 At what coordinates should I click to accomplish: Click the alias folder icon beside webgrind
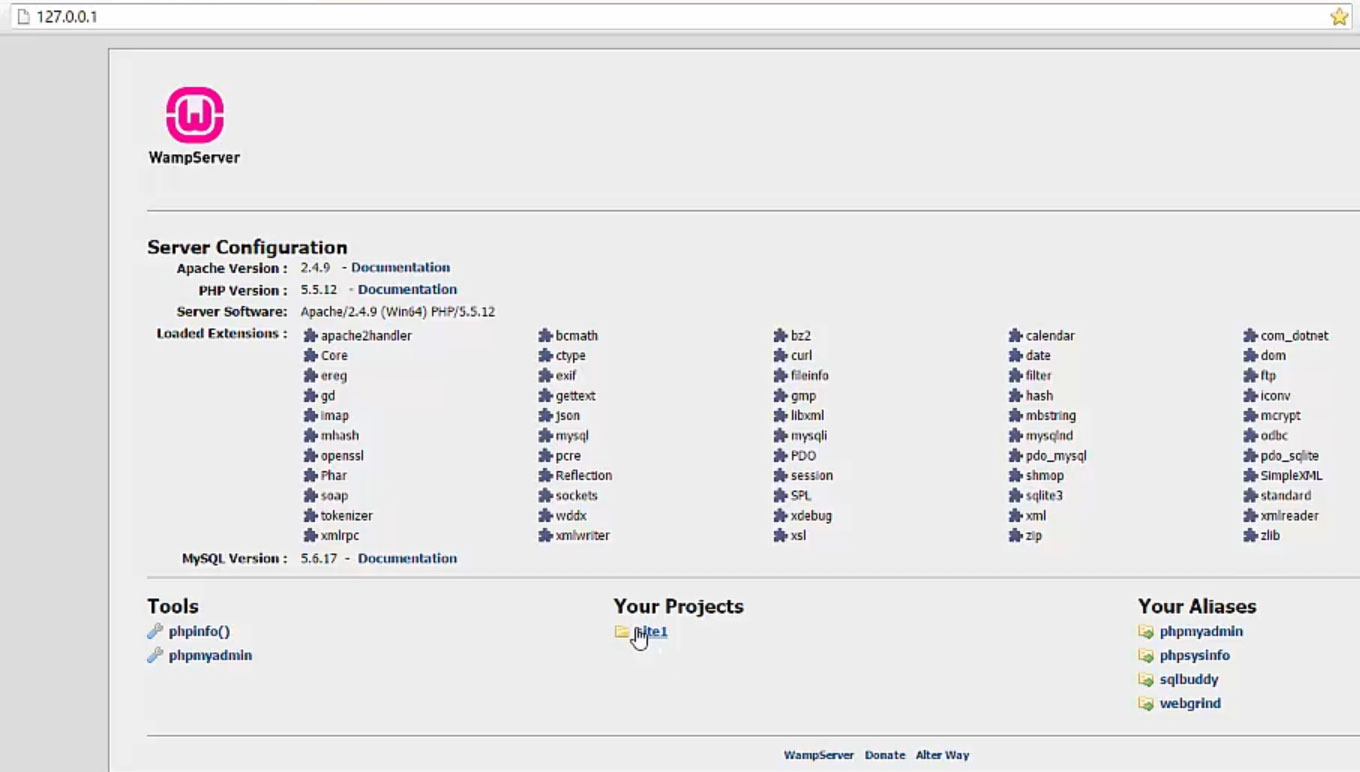[x=1146, y=703]
